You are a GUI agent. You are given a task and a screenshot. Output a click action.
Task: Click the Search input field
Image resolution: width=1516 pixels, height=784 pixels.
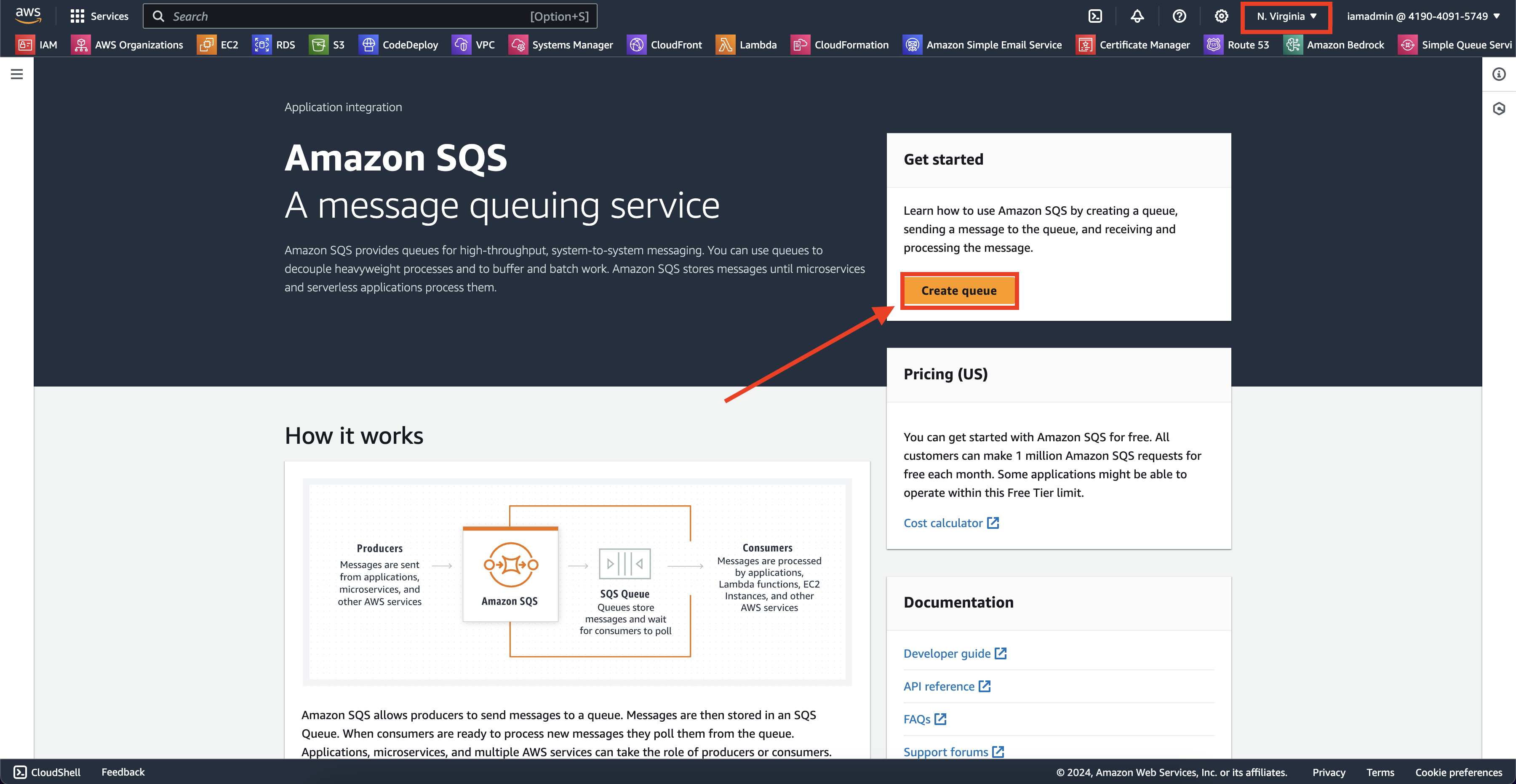coord(370,16)
